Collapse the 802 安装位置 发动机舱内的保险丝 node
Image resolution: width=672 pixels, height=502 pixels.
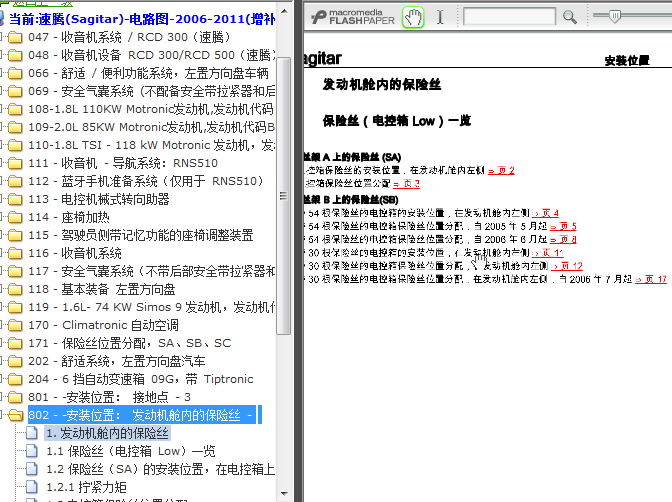tap(2, 415)
